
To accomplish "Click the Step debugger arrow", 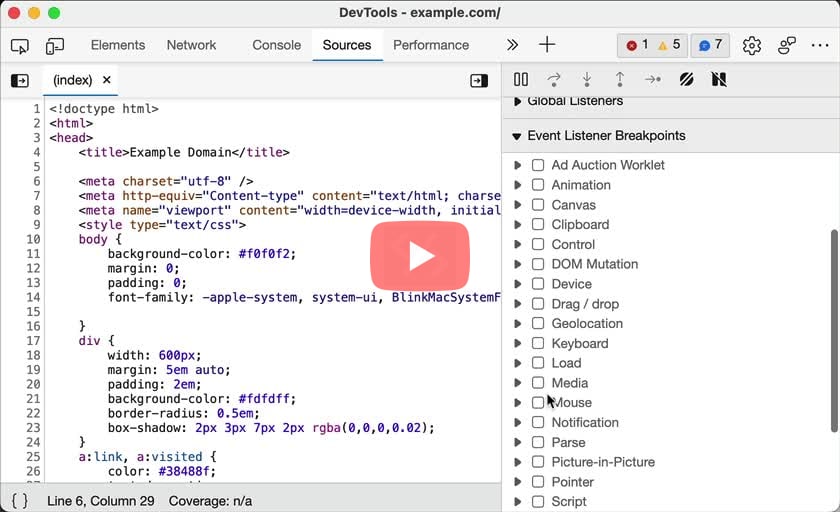I will 652,80.
